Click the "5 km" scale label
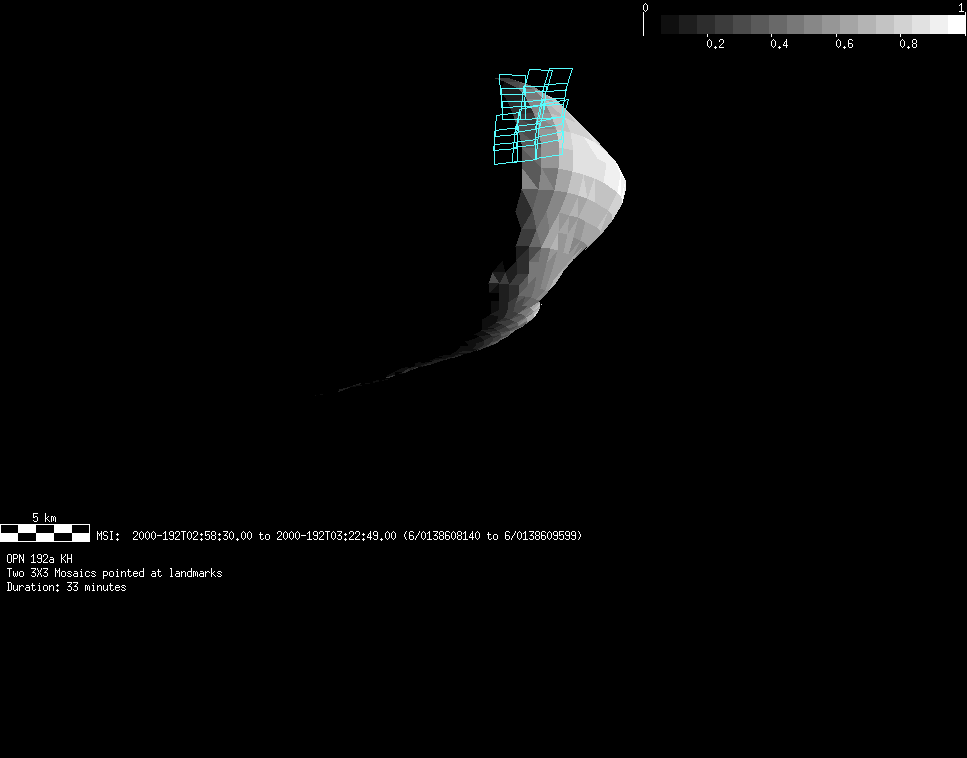 44,517
